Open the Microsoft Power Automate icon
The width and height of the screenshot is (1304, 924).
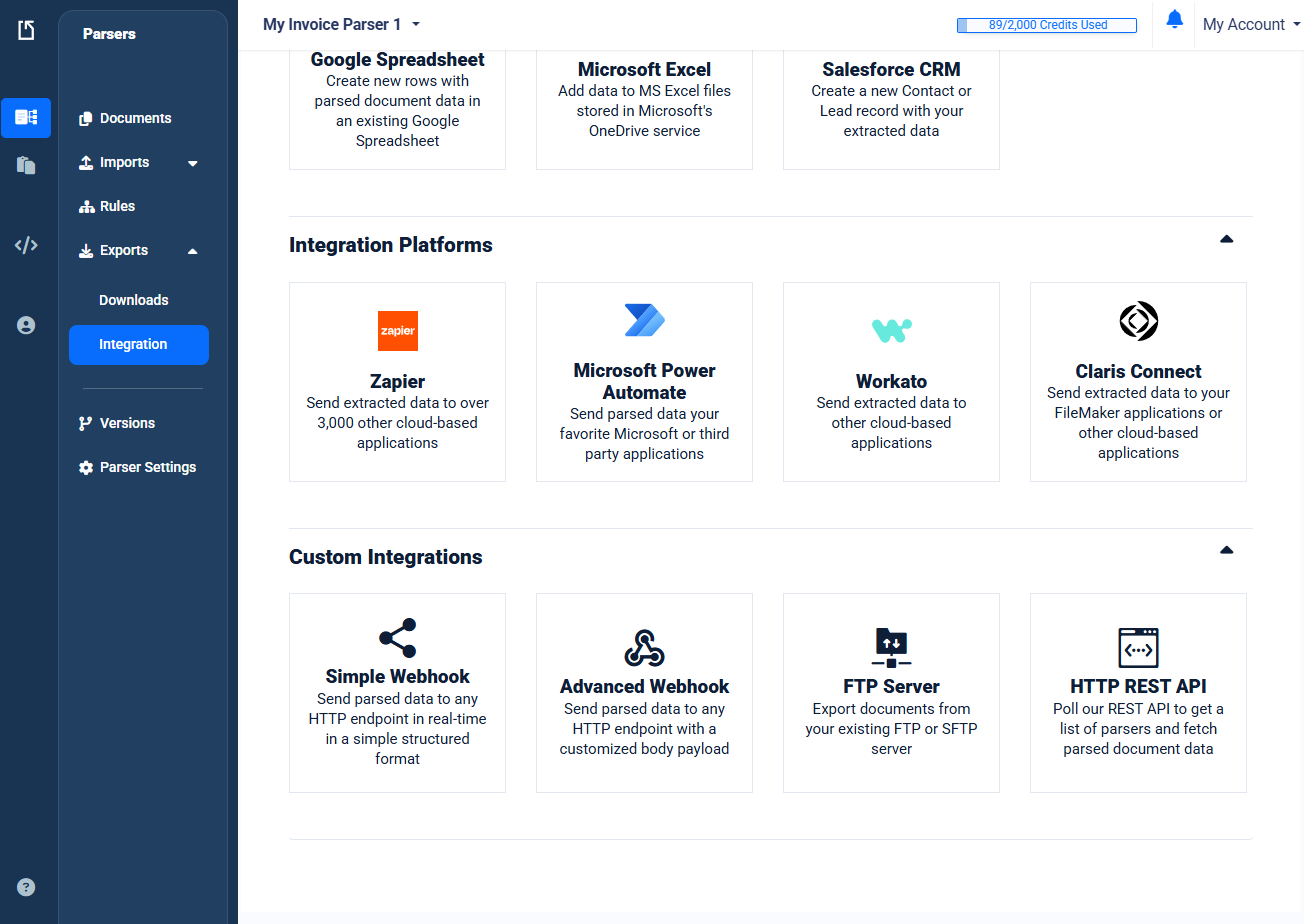644,320
